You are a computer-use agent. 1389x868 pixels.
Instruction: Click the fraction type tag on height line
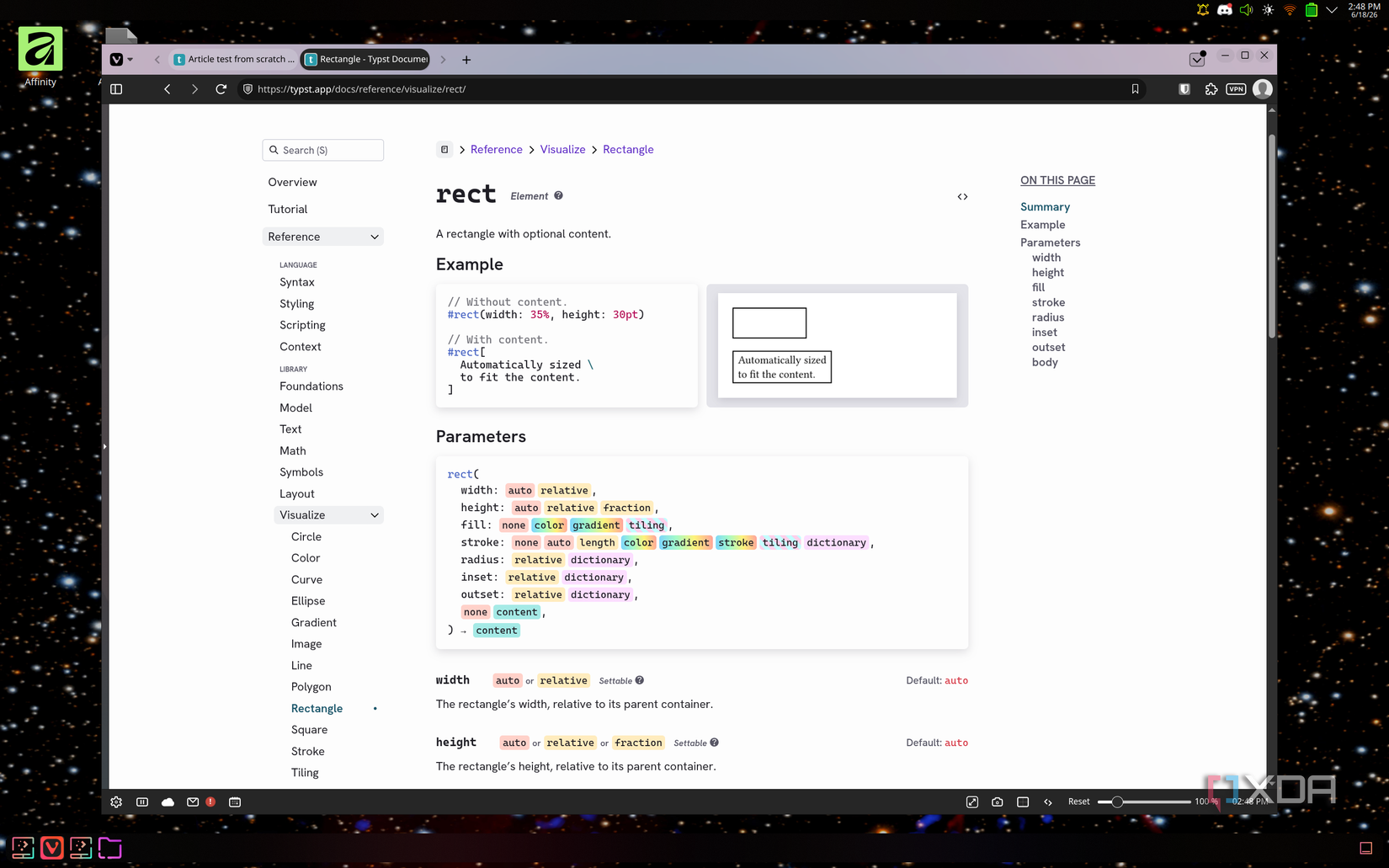[x=627, y=508]
